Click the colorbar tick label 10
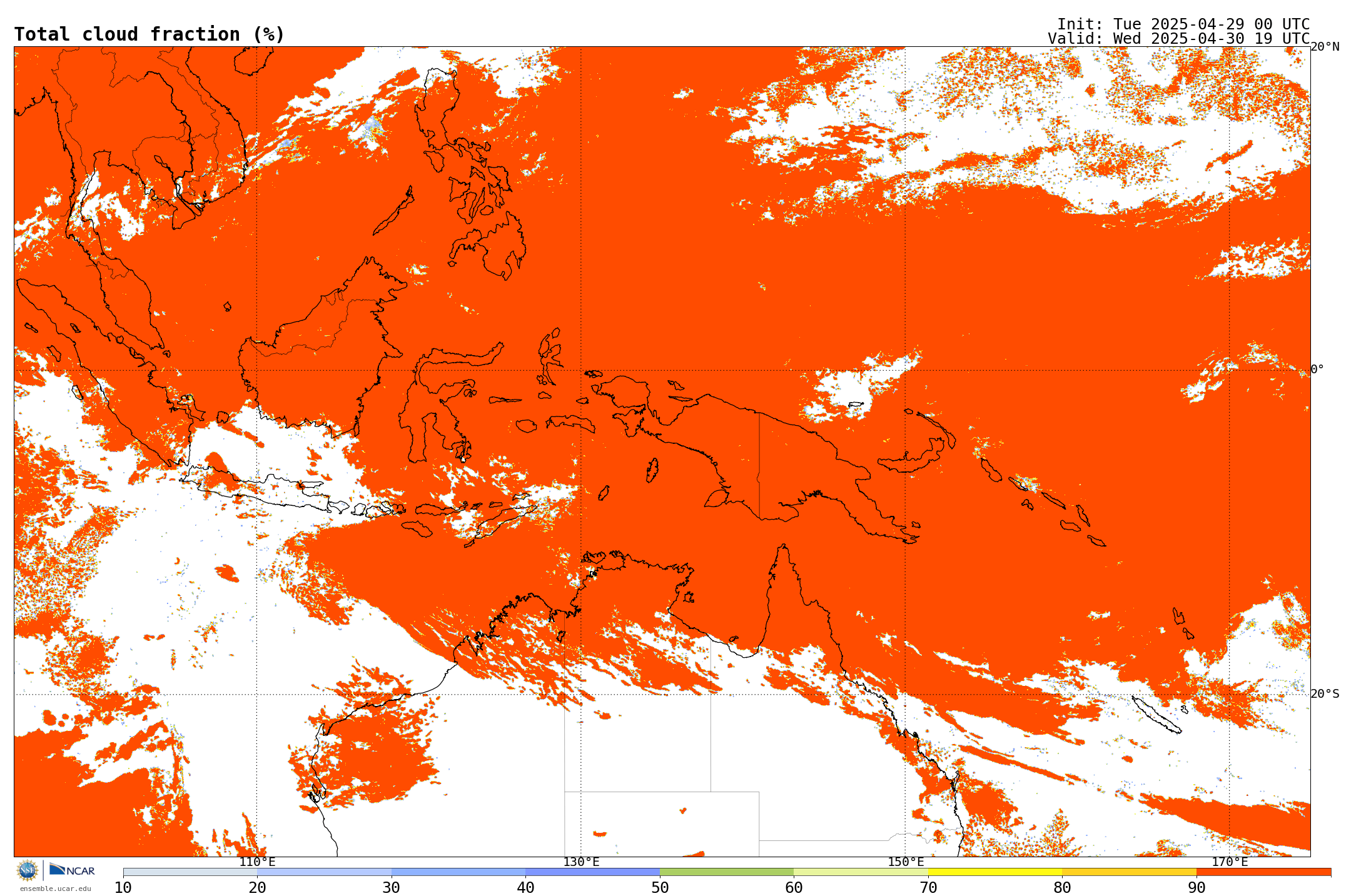The image size is (1351, 896). [x=123, y=887]
